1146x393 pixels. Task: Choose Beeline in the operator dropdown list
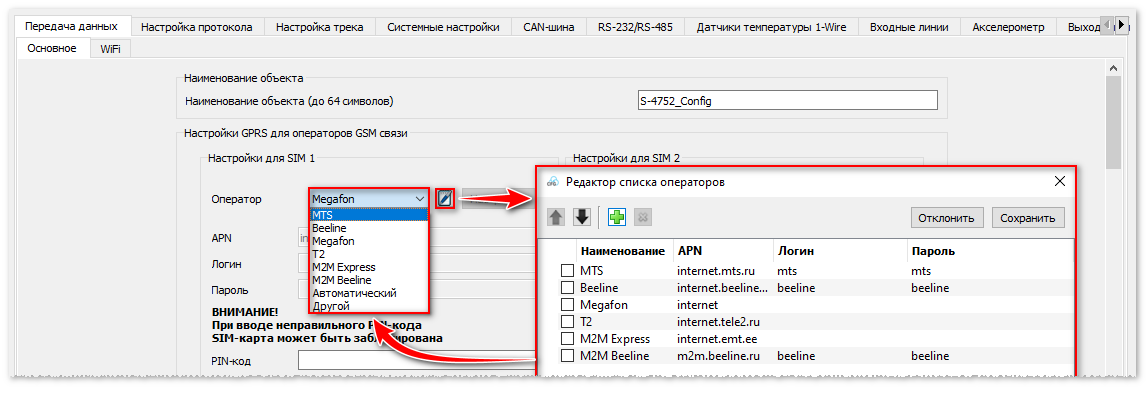click(x=369, y=228)
